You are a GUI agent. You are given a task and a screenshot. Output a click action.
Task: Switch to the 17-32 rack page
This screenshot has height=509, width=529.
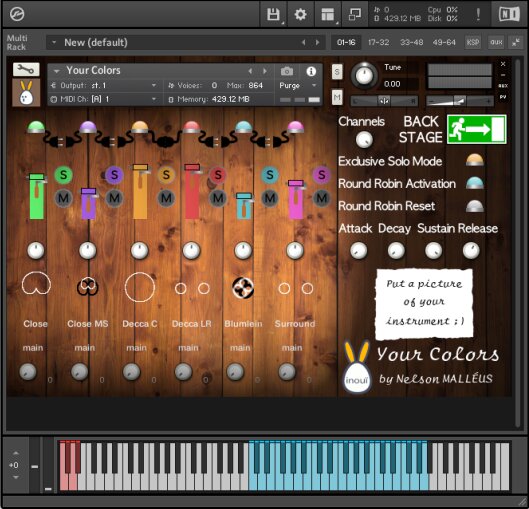[379, 42]
